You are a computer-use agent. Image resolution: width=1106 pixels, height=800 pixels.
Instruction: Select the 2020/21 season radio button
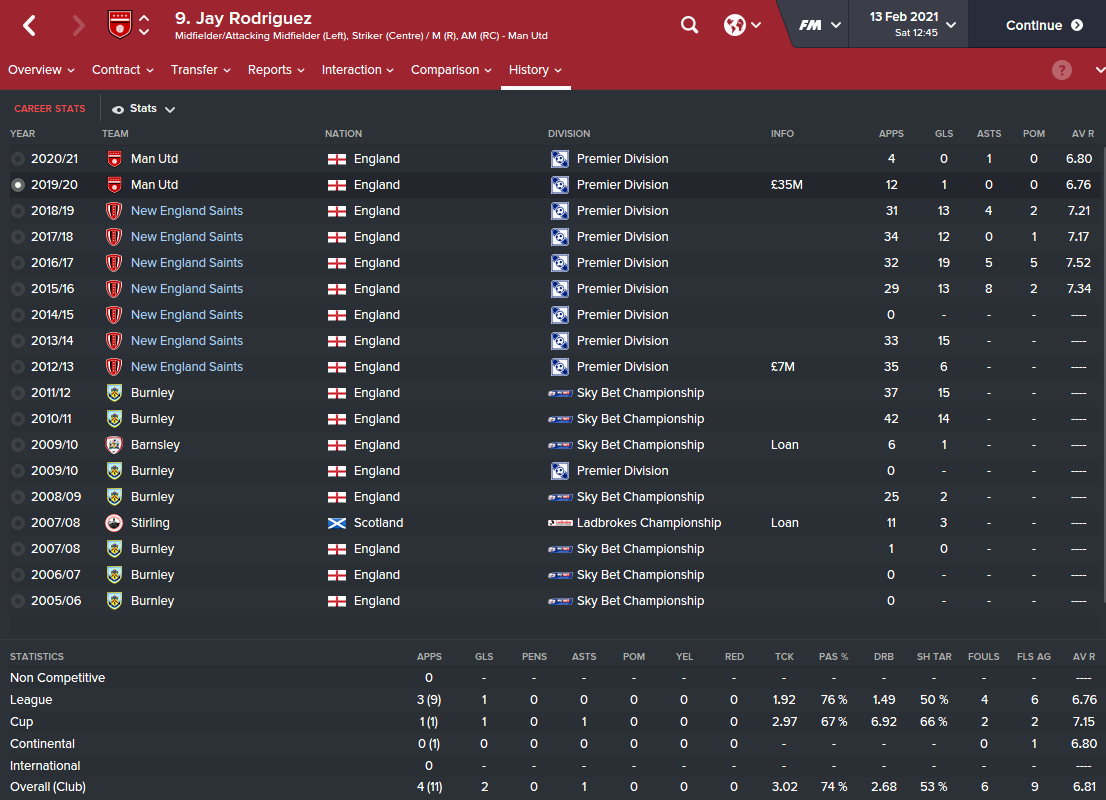[18, 159]
